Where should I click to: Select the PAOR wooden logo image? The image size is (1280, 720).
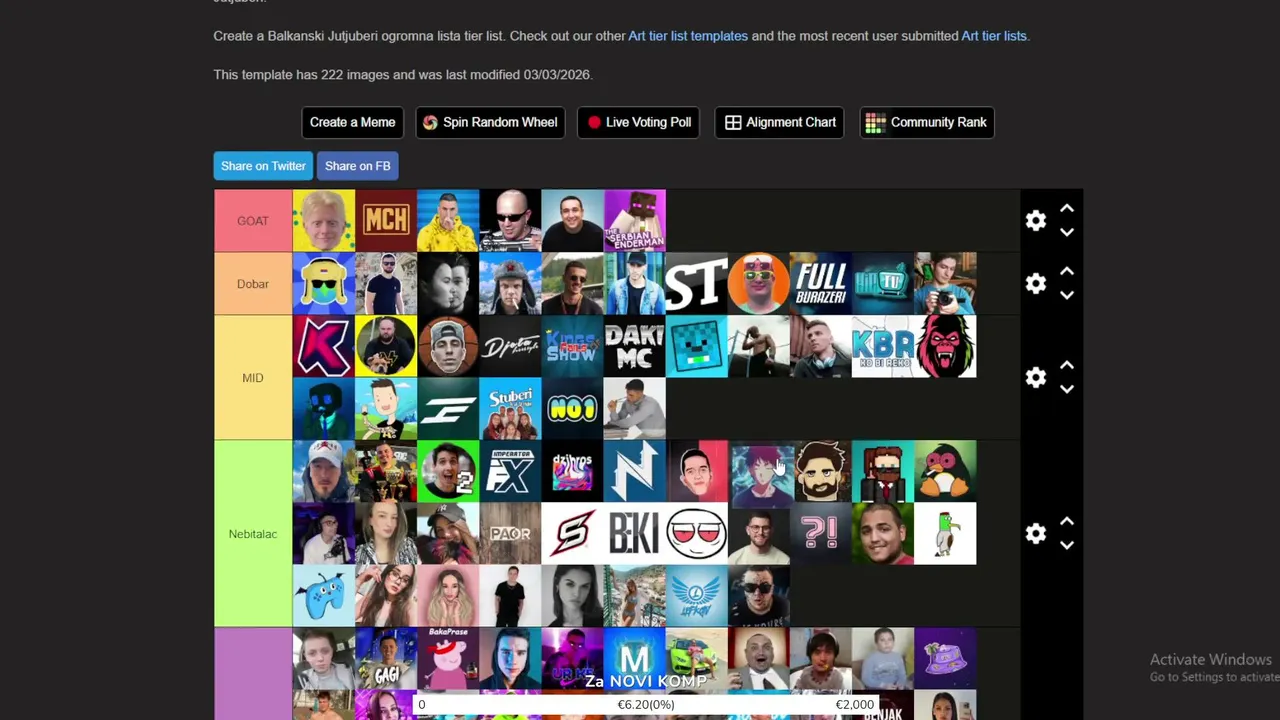pyautogui.click(x=510, y=534)
